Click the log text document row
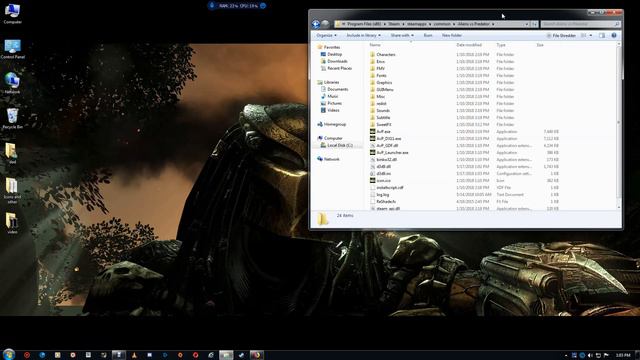 coord(464,195)
